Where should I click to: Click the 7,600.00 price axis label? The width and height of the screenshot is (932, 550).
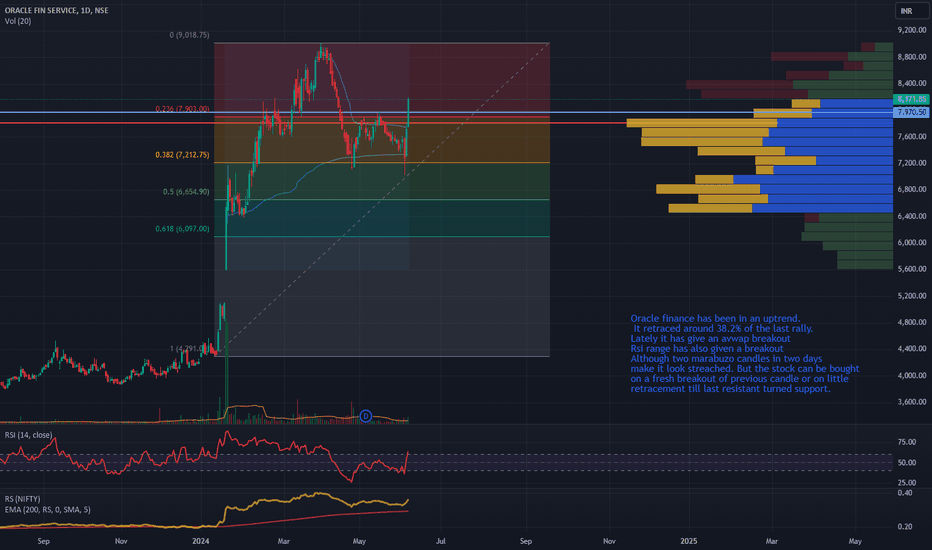[x=912, y=137]
